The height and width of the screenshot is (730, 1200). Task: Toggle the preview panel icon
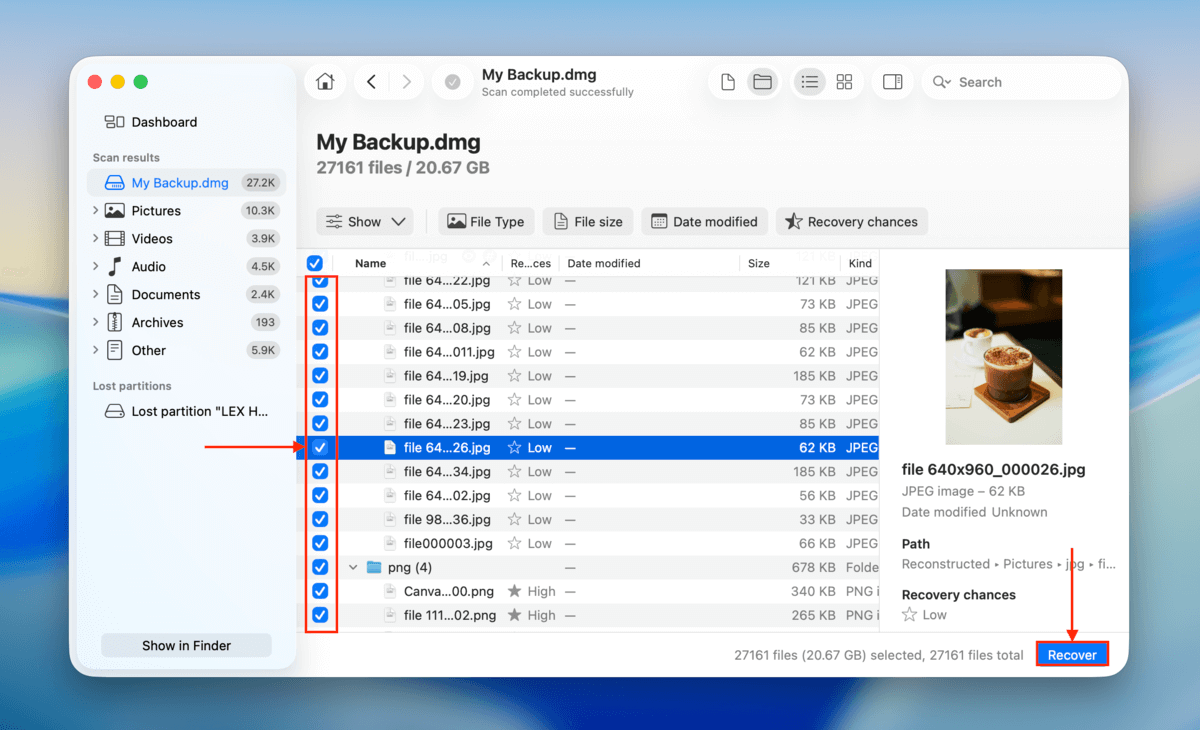pyautogui.click(x=892, y=81)
